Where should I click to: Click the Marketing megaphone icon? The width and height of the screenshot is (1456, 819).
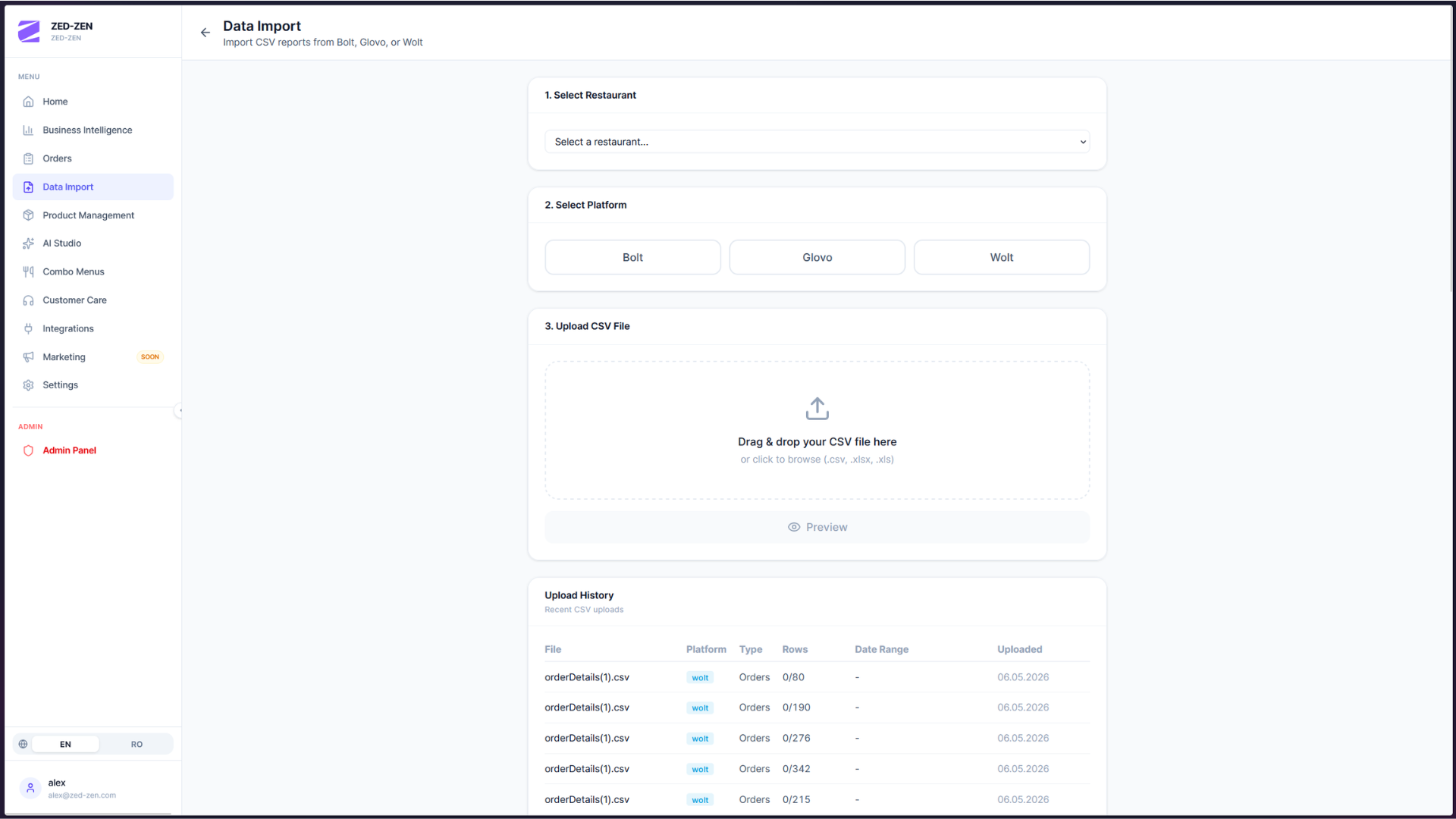[x=28, y=357]
